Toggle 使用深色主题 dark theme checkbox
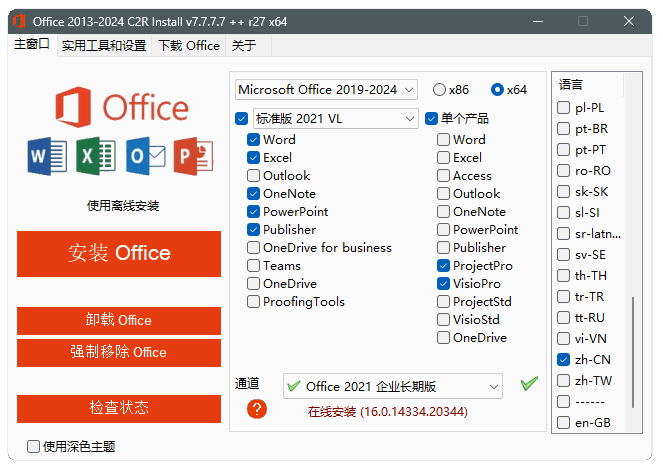This screenshot has width=663, height=476. [x=34, y=447]
